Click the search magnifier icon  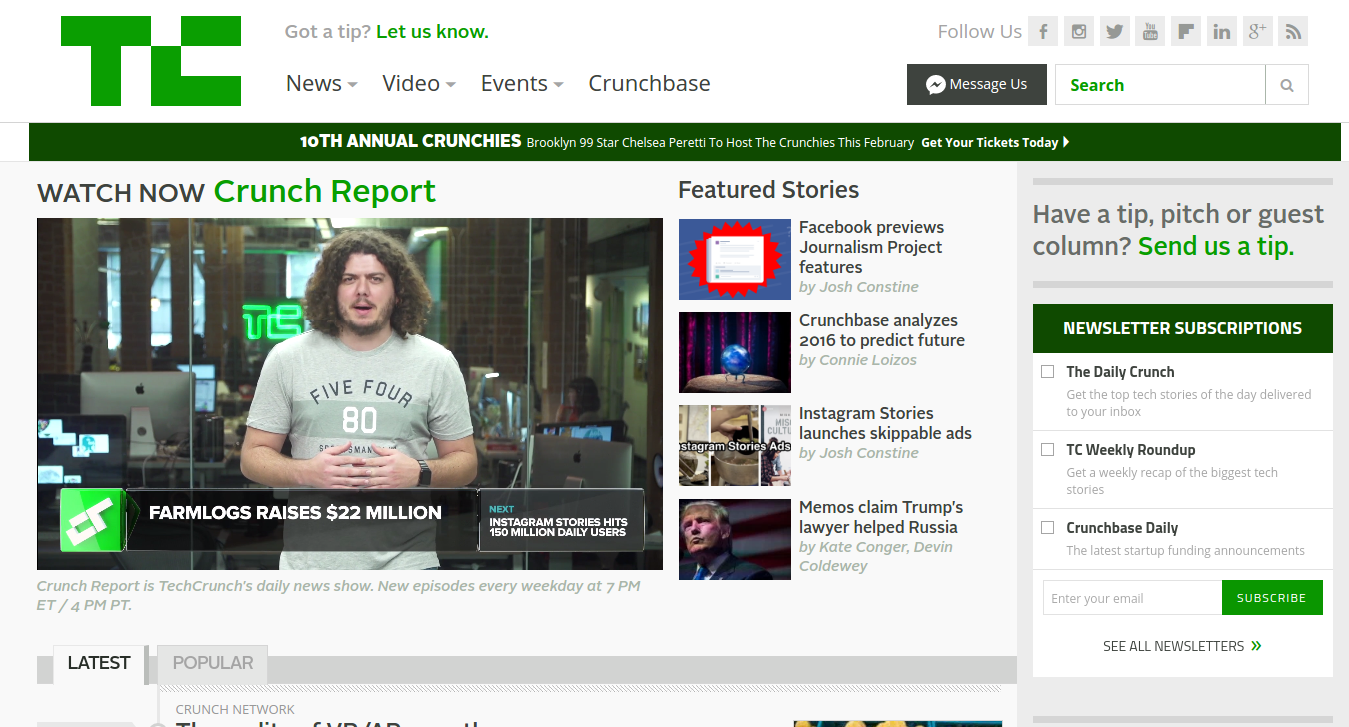(x=1287, y=85)
